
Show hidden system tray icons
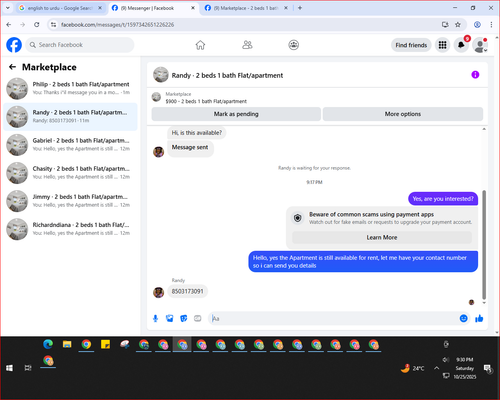436,368
